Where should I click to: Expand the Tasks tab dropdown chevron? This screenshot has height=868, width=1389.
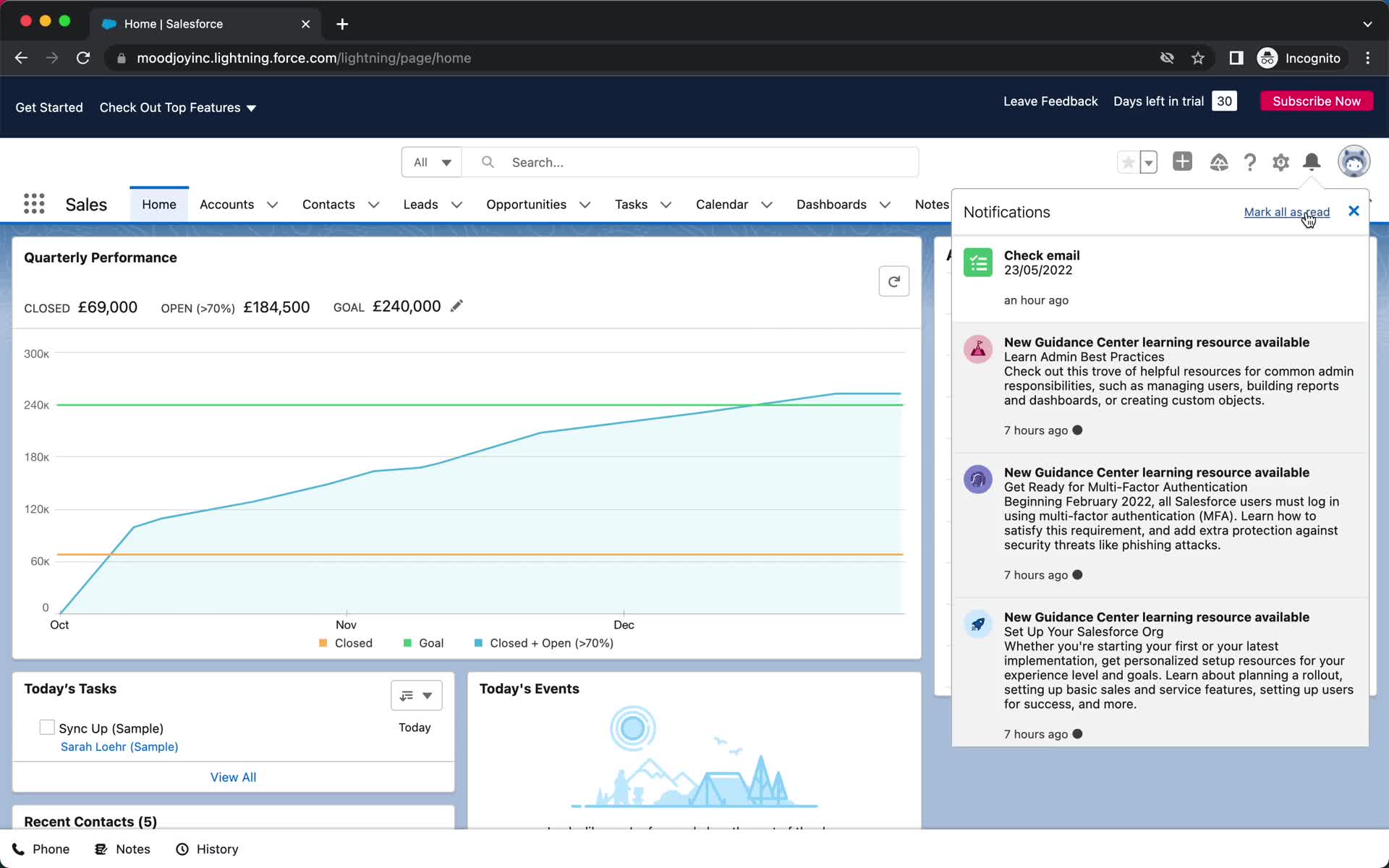coord(666,205)
